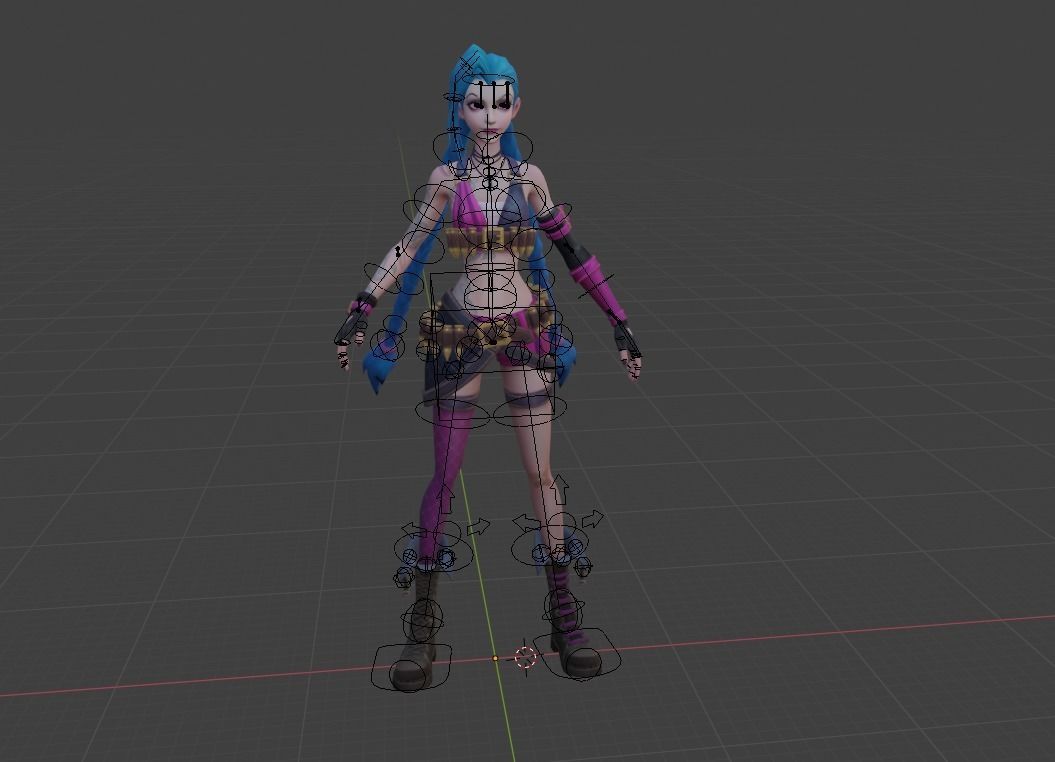Viewport: 1055px width, 762px height.
Task: Select foot control box around the purple-striped boot
Action: [x=577, y=653]
